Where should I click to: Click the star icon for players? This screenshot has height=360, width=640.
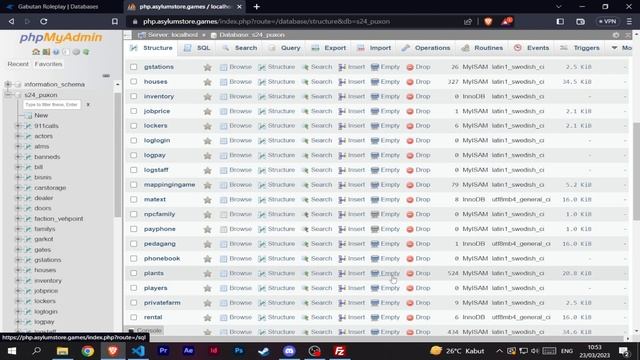[x=207, y=288]
